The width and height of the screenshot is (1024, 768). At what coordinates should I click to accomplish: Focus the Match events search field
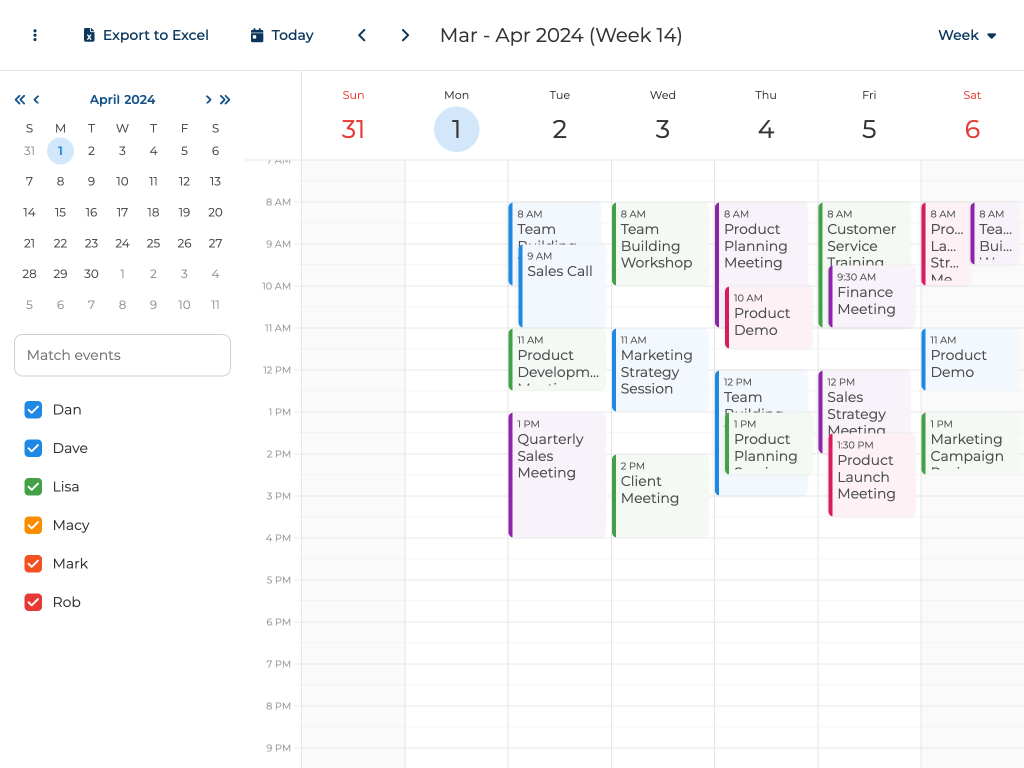122,355
